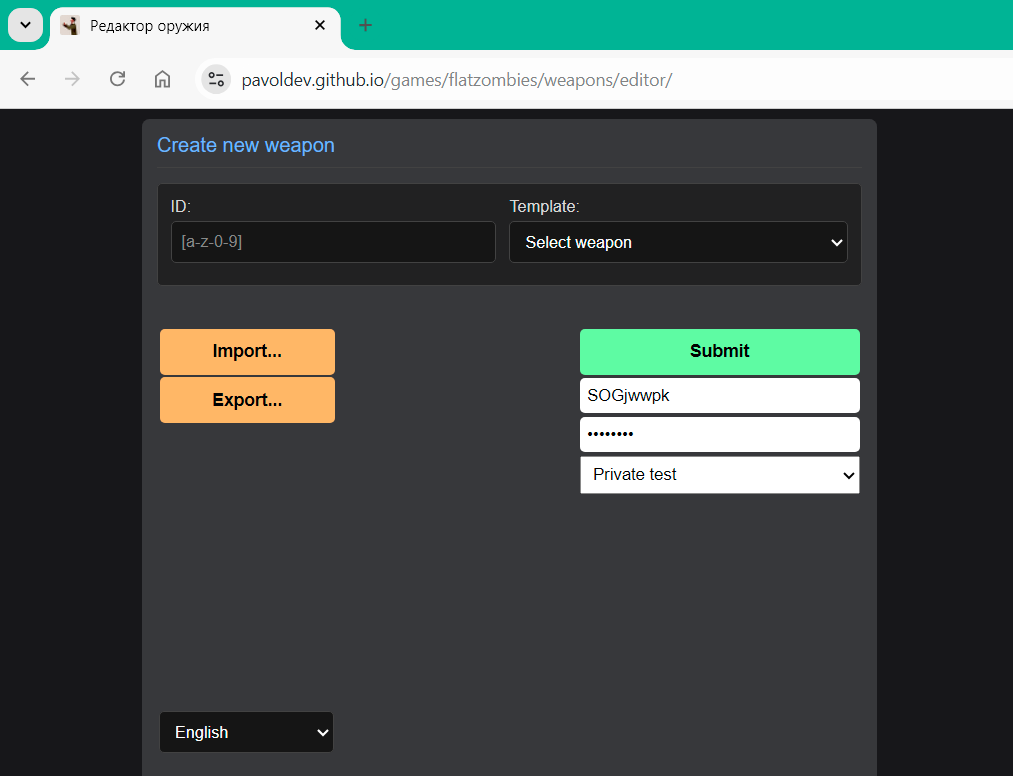Submit the weapon with green button
The height and width of the screenshot is (776, 1013).
(x=720, y=351)
